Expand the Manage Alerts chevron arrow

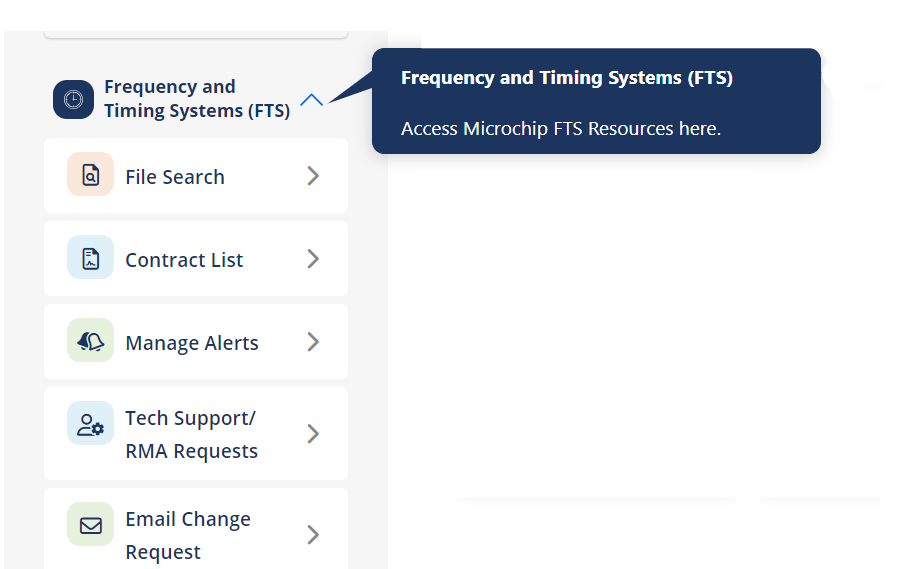(313, 342)
